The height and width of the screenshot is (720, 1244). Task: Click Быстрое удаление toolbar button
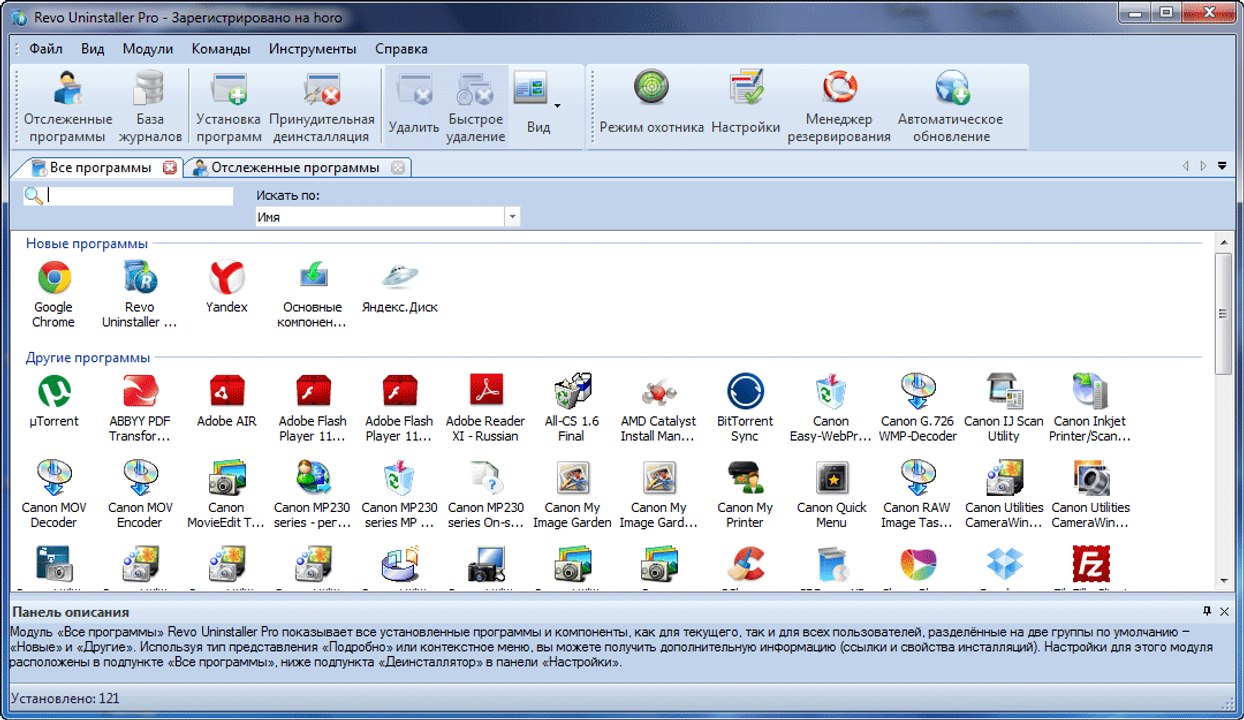pyautogui.click(x=476, y=108)
